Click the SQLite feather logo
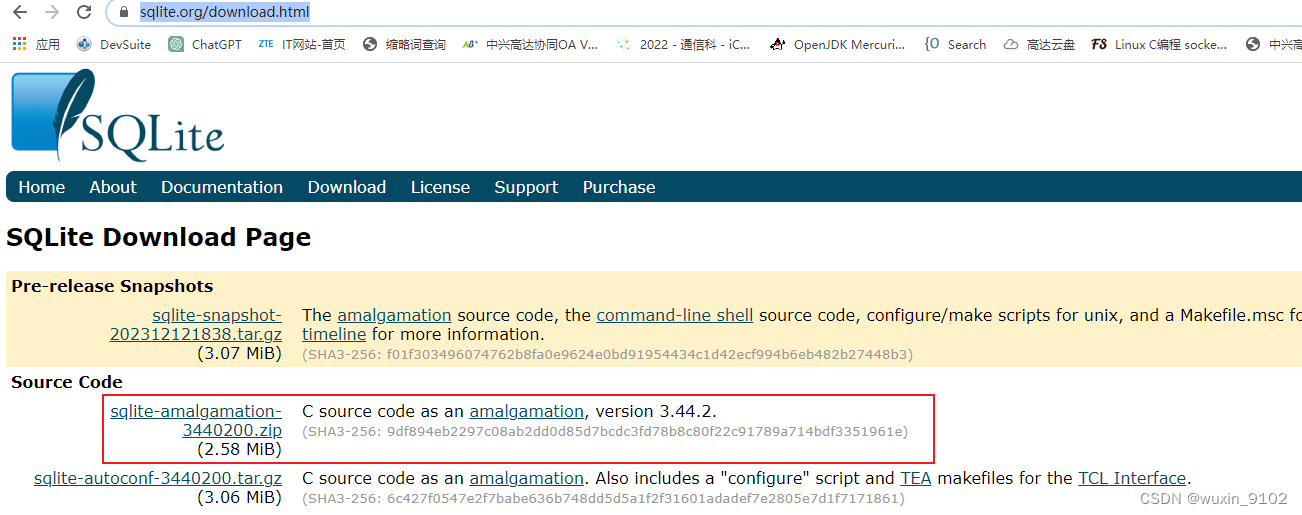This screenshot has width=1302, height=515. [x=118, y=113]
